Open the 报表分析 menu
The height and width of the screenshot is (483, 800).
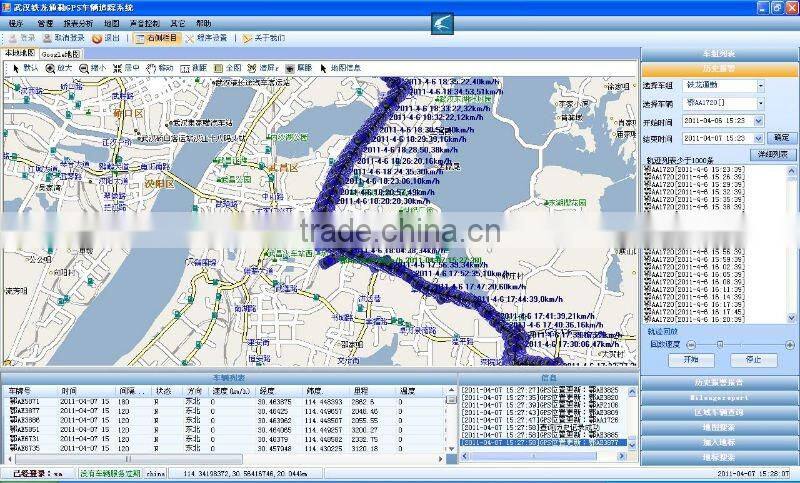(79, 23)
